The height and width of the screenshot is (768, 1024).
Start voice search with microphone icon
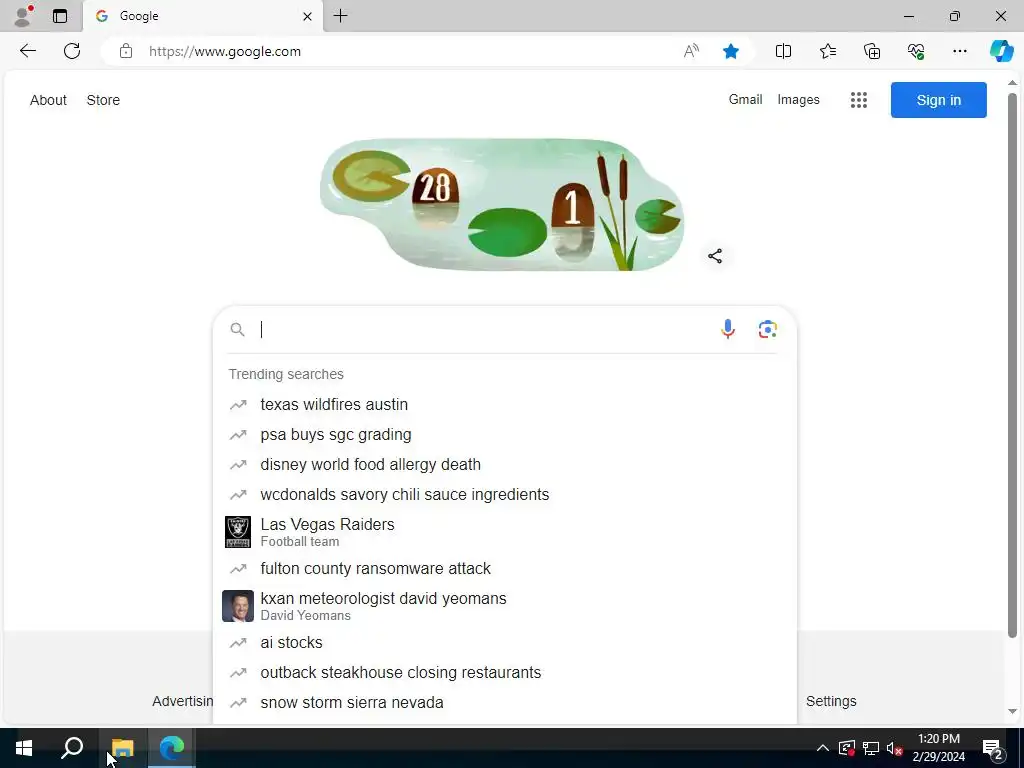tap(728, 329)
